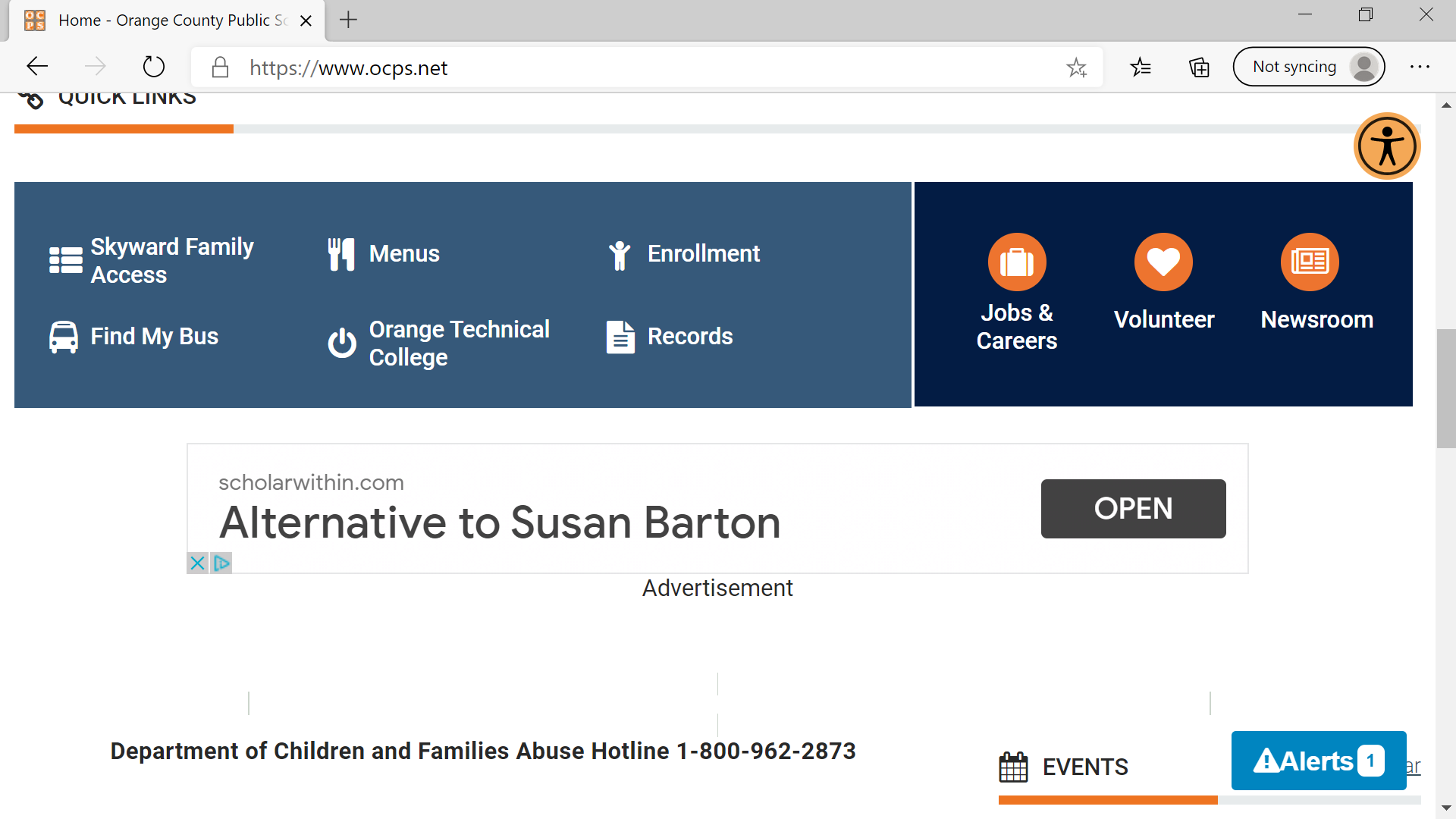This screenshot has width=1456, height=819.
Task: Click the Jobs & Careers briefcase icon
Action: [x=1017, y=262]
